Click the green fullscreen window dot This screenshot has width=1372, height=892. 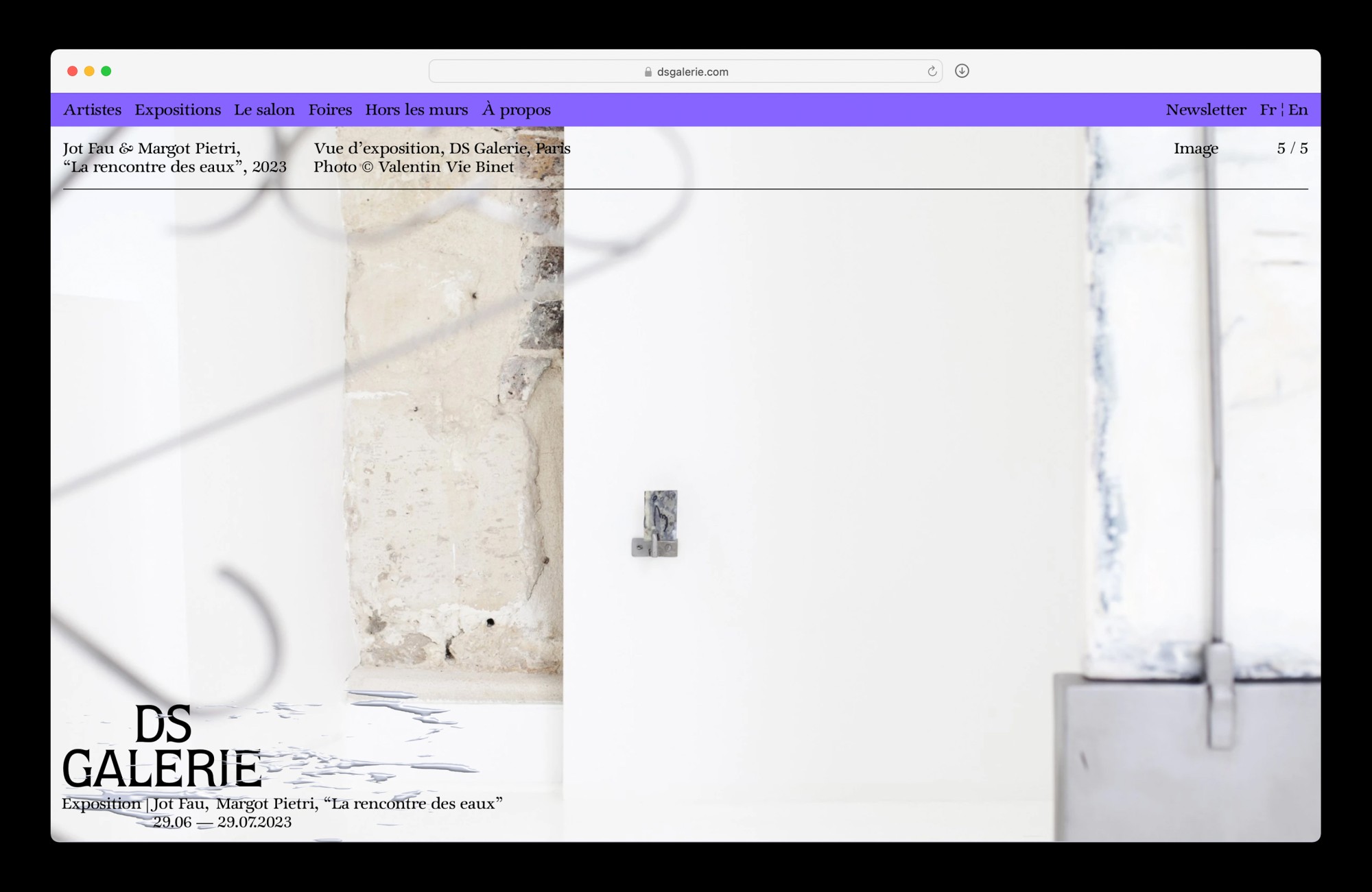coord(106,71)
